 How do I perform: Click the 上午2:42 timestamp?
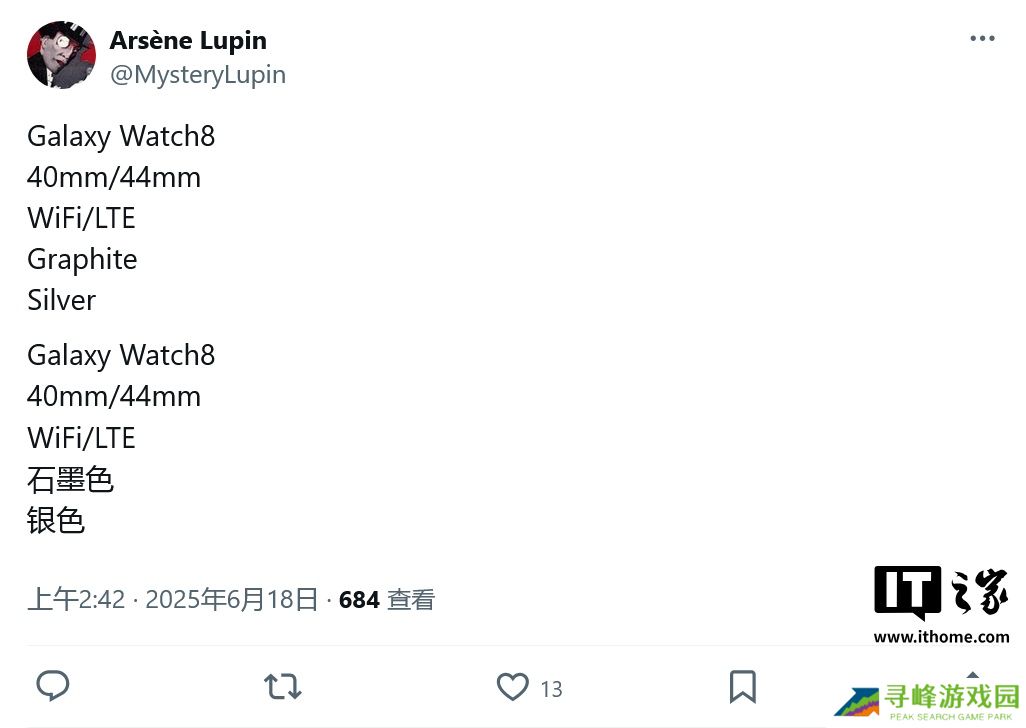point(76,600)
